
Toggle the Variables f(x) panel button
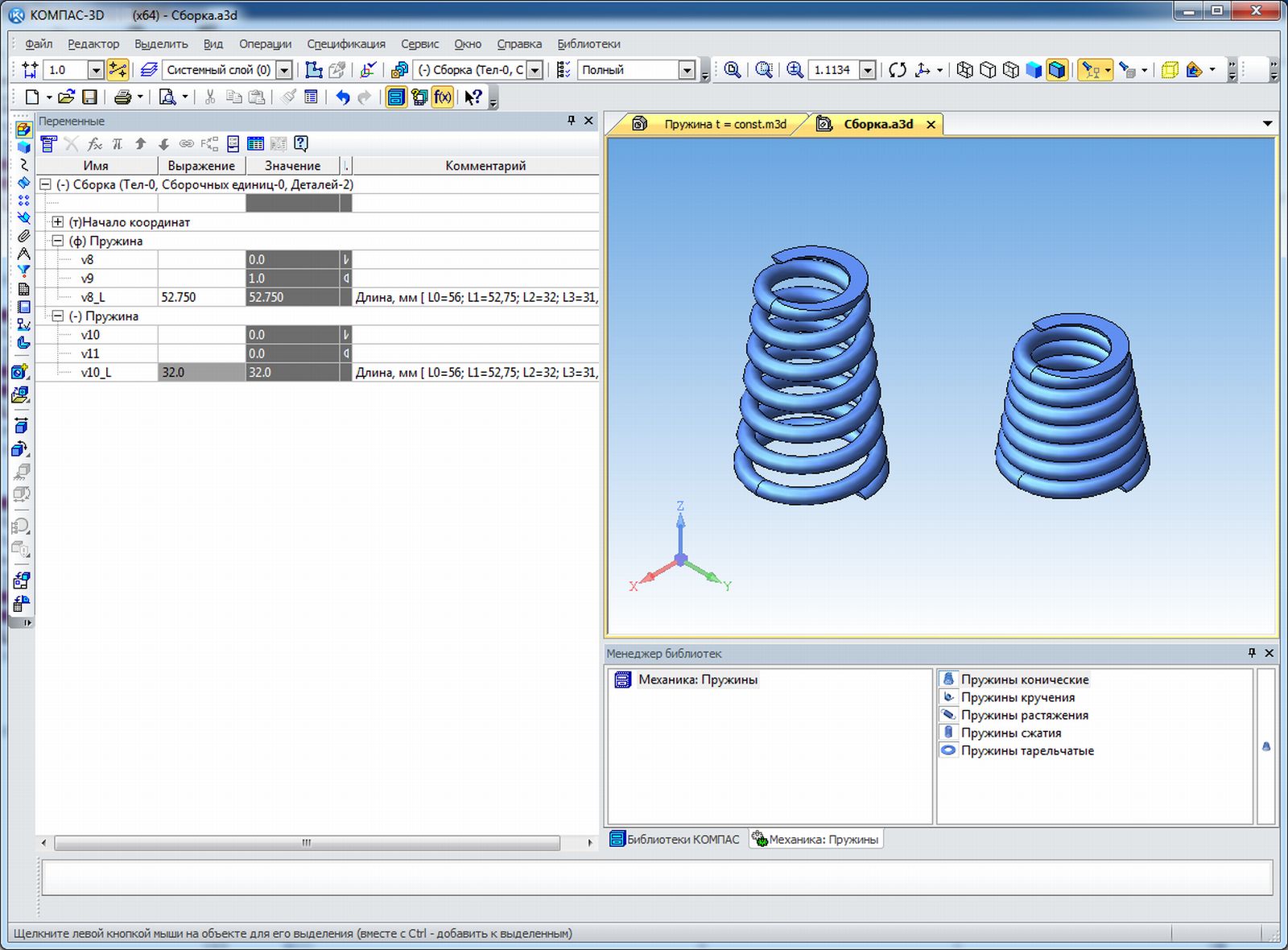click(443, 97)
